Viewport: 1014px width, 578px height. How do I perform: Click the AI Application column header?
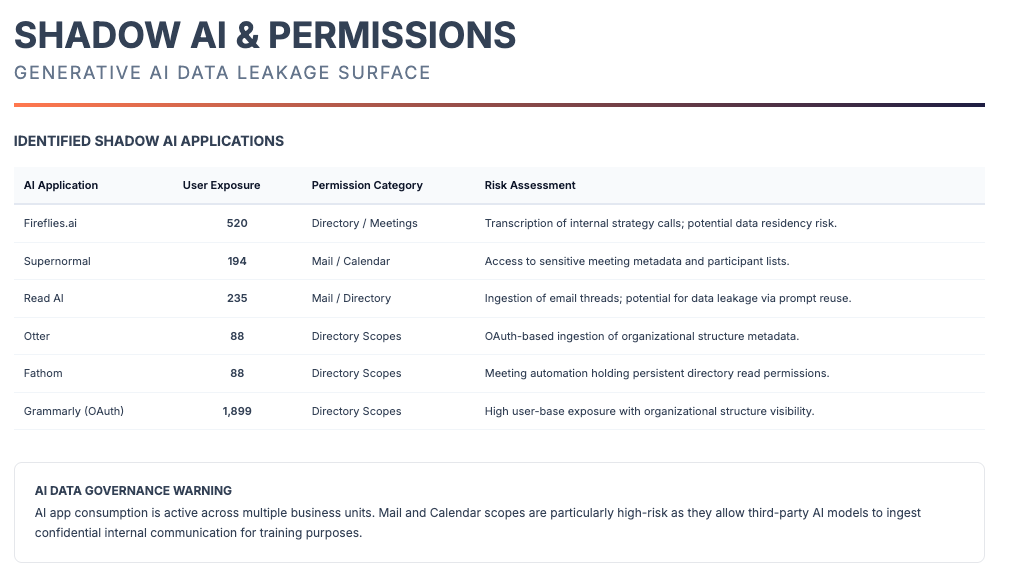coord(61,185)
